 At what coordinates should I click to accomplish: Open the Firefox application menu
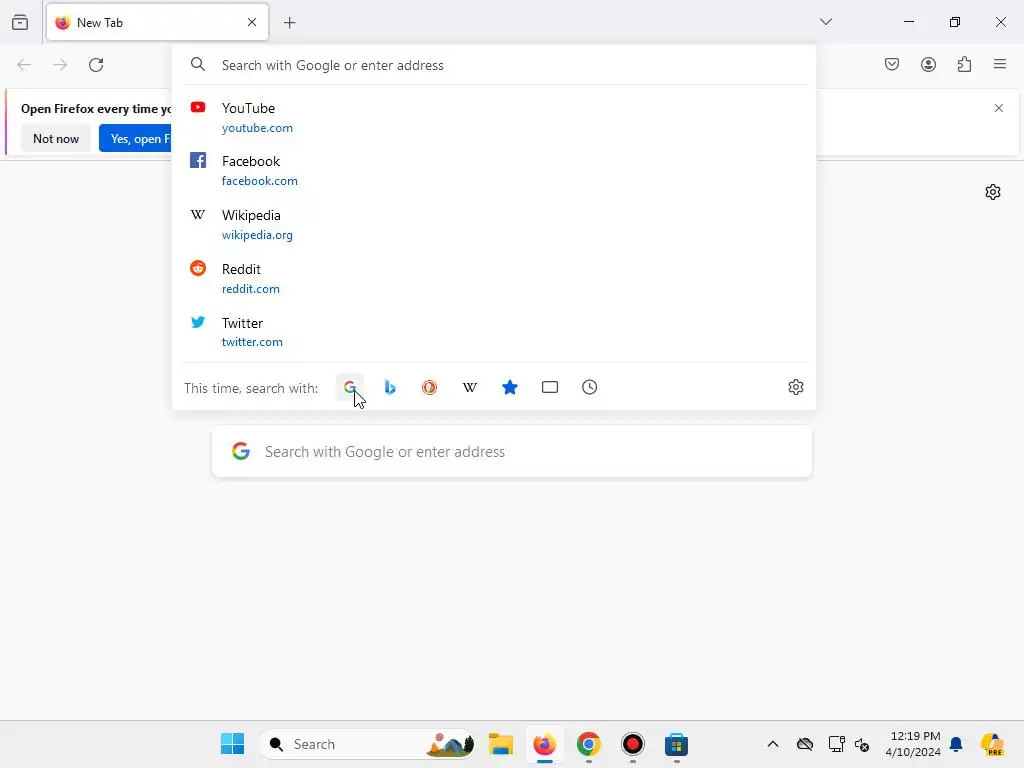coord(1000,64)
